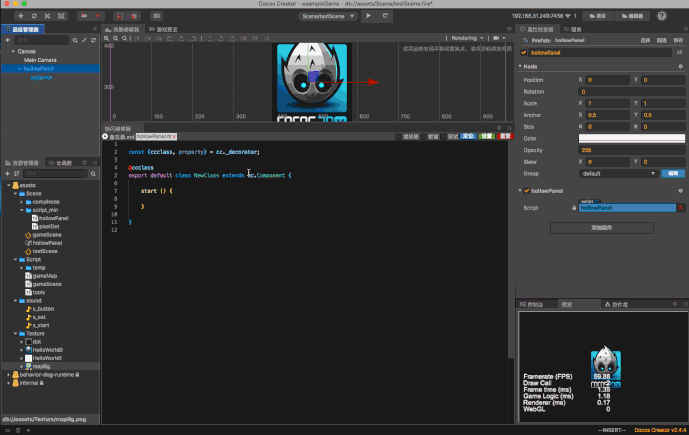Screen dimensions: 689x435
Task: Refresh the hierarchy panel
Action: [93, 40]
